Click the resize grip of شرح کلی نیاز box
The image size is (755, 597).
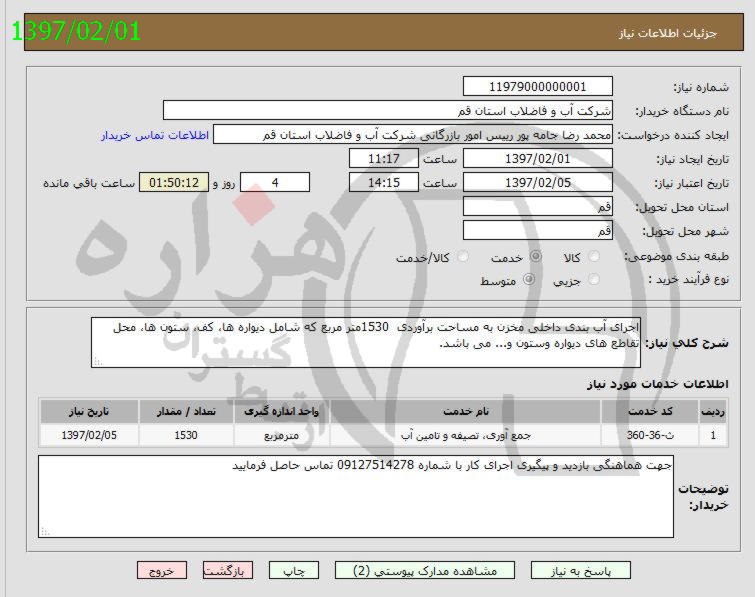click(x=97, y=362)
